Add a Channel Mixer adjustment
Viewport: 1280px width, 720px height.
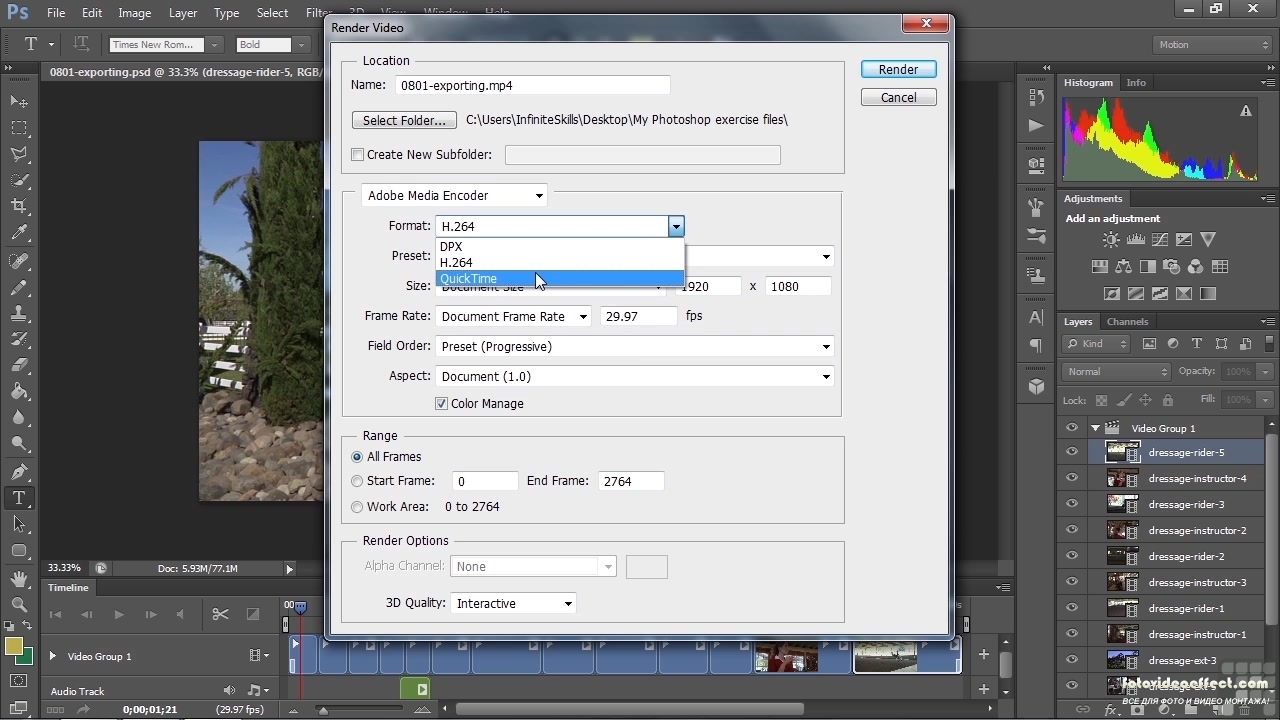1196,267
